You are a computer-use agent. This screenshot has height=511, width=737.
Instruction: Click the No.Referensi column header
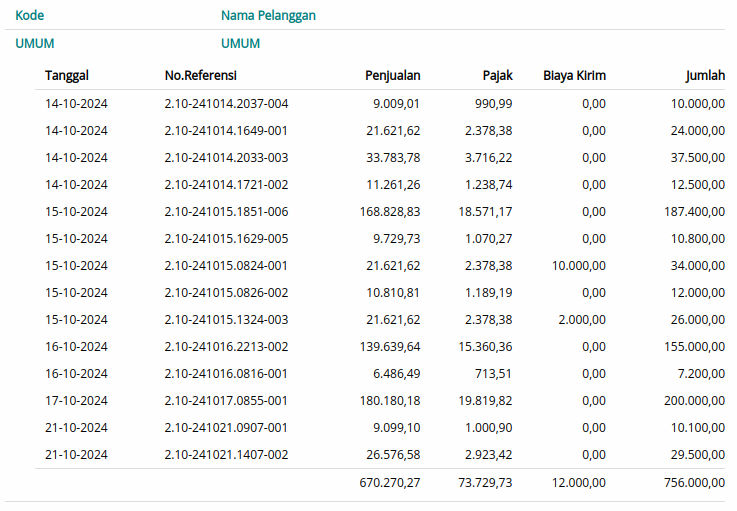click(x=201, y=75)
